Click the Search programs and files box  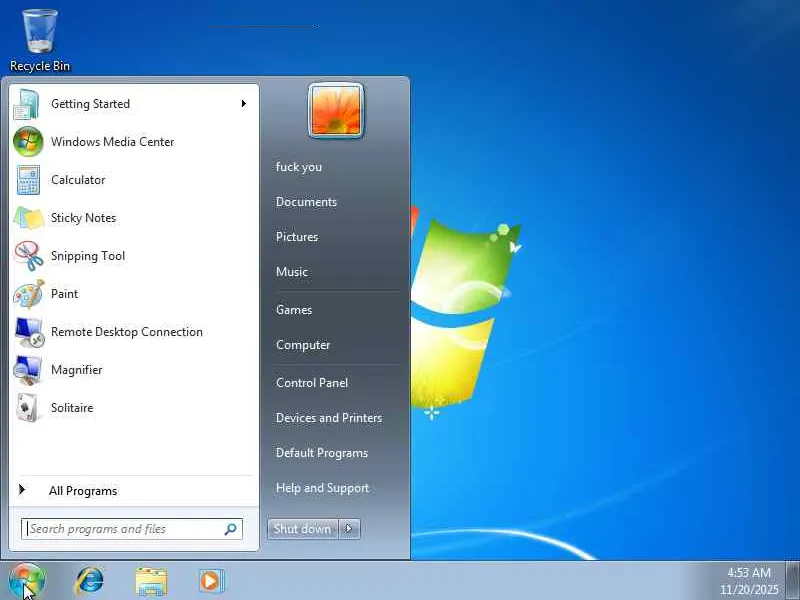click(x=132, y=529)
